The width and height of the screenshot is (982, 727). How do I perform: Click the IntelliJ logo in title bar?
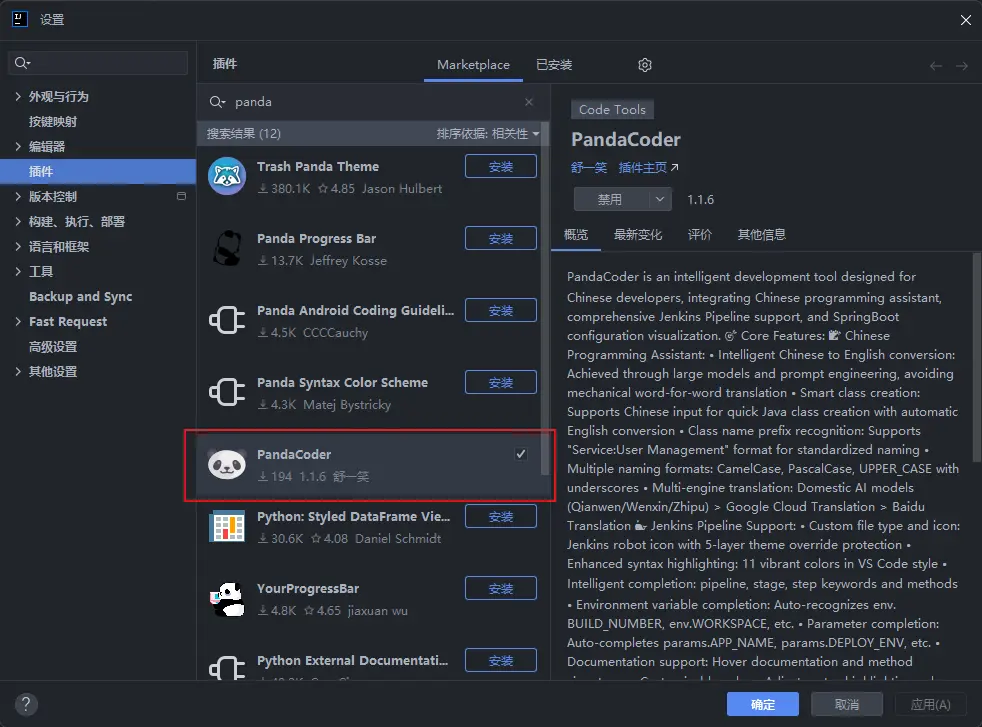click(20, 19)
